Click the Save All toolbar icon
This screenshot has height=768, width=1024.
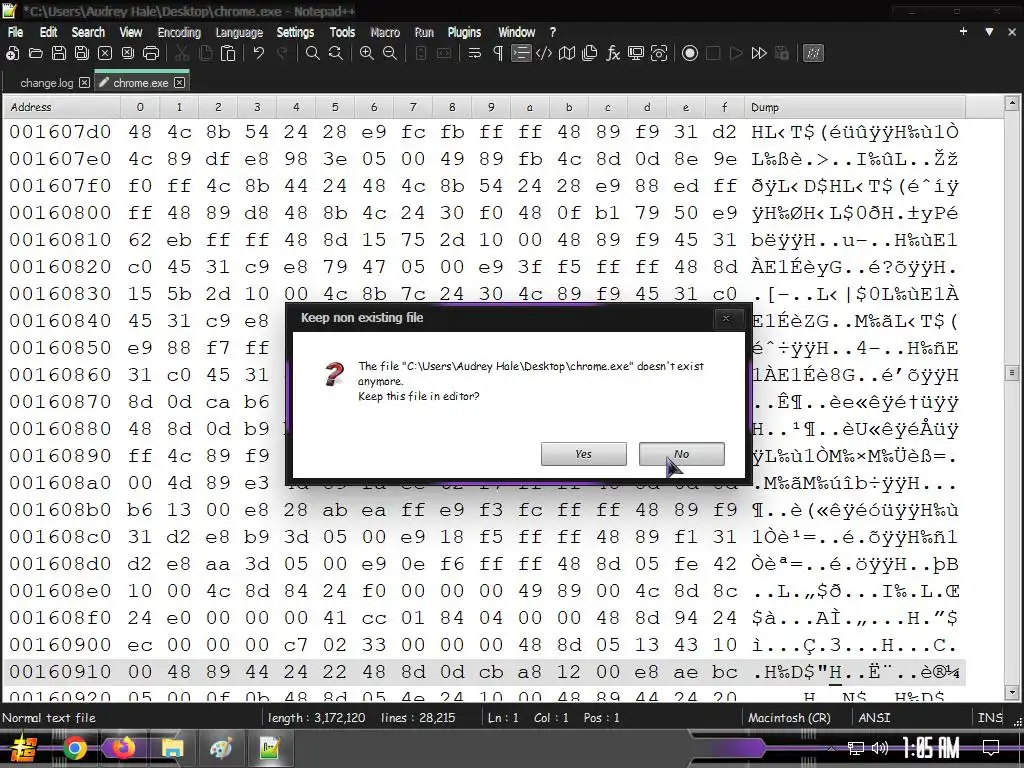(x=82, y=54)
